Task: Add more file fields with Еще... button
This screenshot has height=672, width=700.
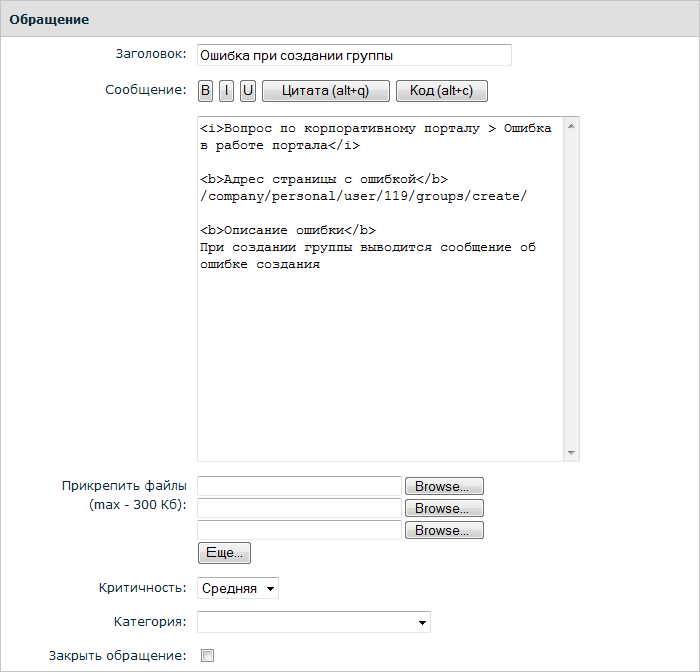Action: pos(224,553)
